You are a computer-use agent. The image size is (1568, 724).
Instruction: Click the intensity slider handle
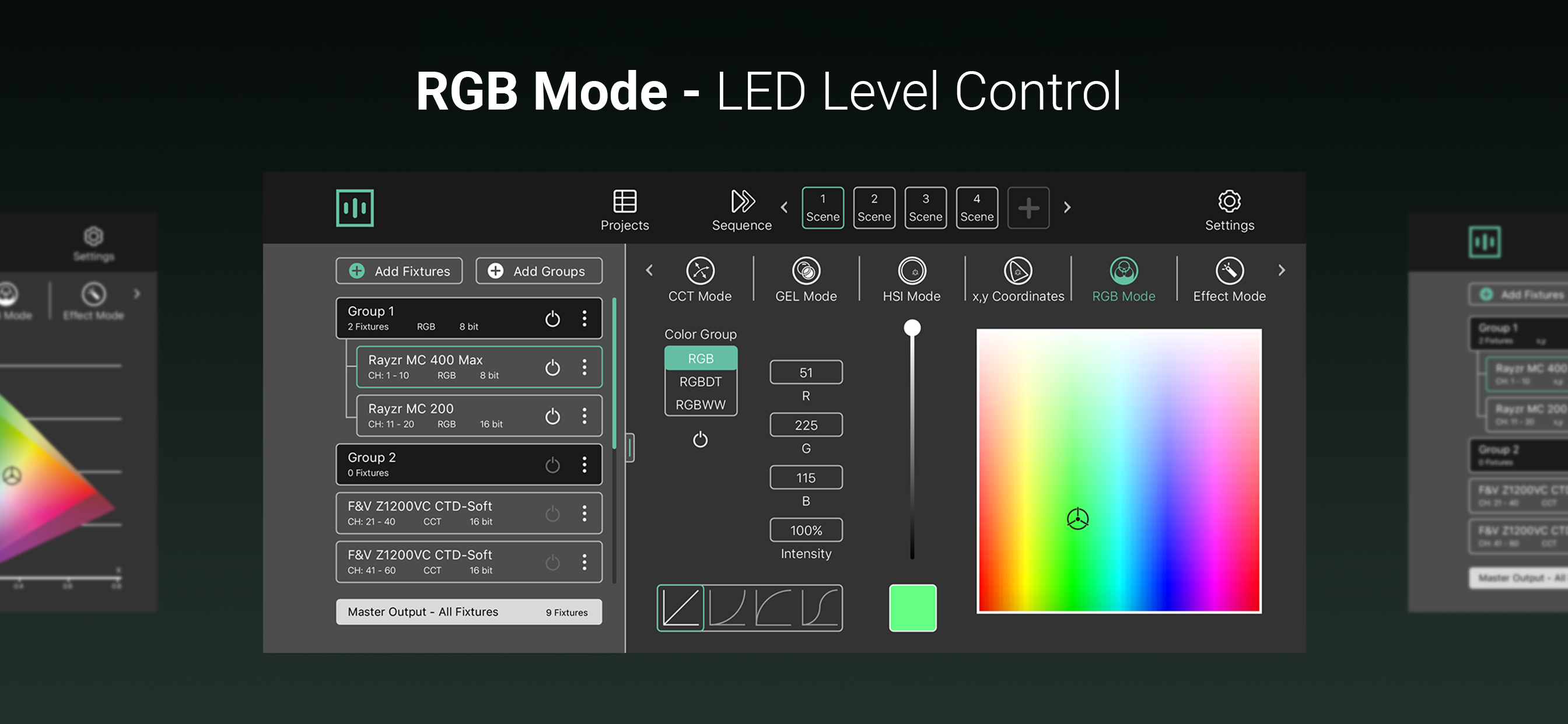pos(912,328)
